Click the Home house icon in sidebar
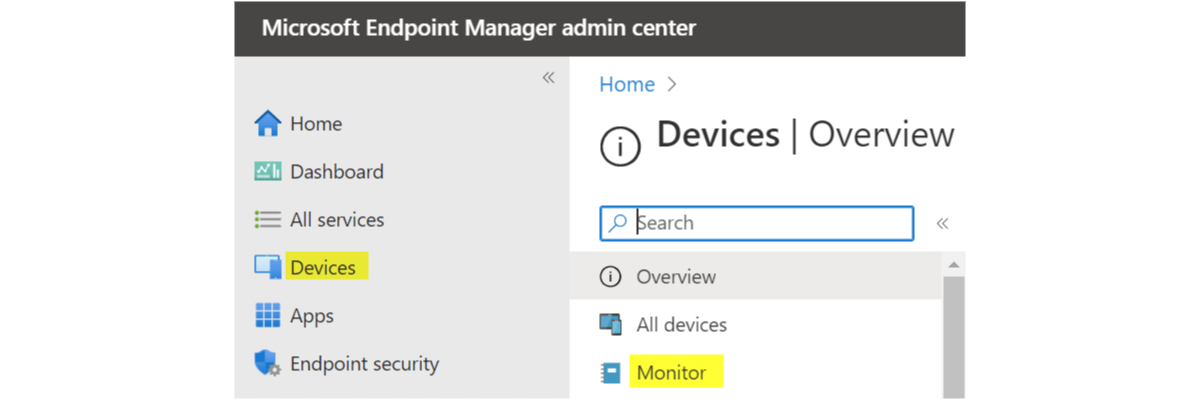Viewport: 1201px width, 402px height. 268,124
